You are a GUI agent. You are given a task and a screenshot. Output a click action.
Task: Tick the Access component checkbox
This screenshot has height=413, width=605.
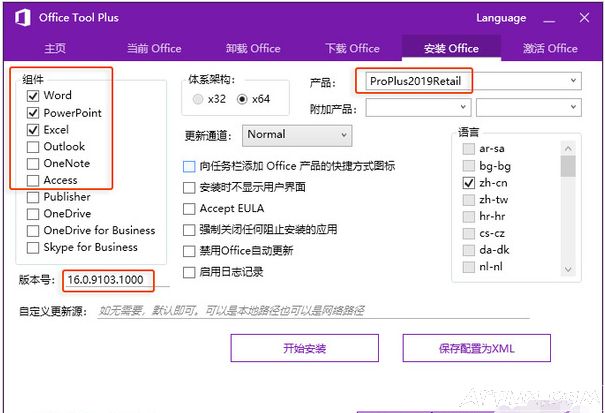[33, 180]
